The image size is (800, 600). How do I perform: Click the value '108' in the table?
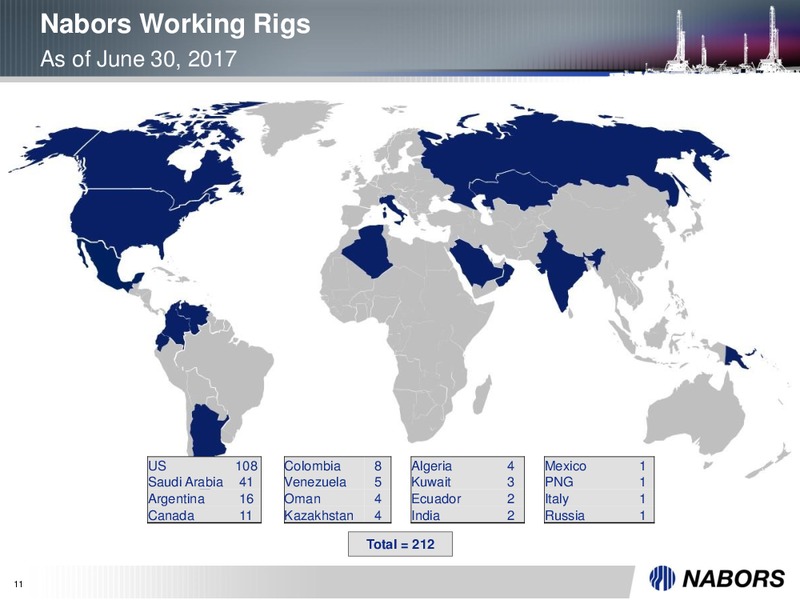246,466
